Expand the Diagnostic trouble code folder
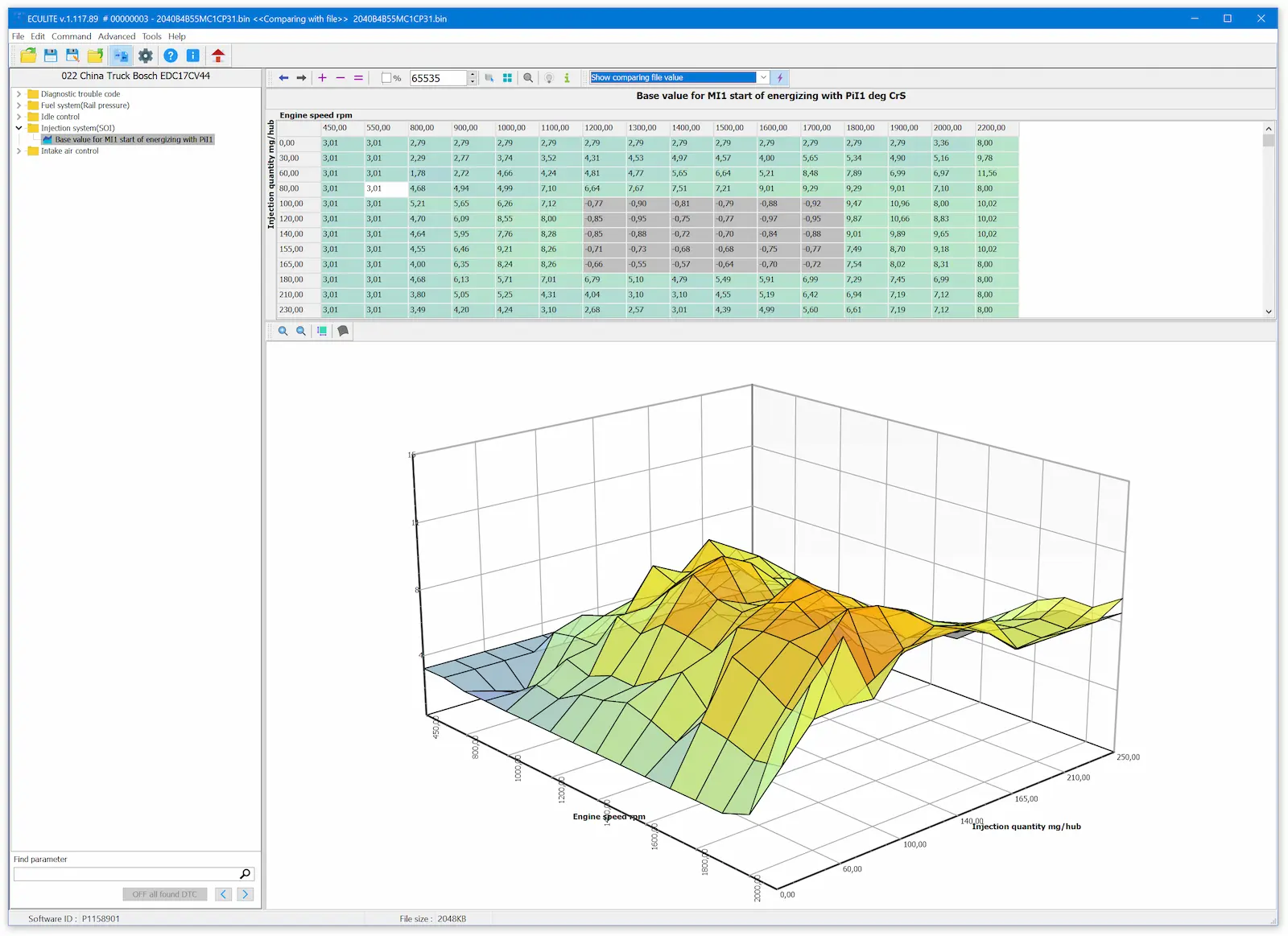This screenshot has height=936, width=1288. point(19,94)
